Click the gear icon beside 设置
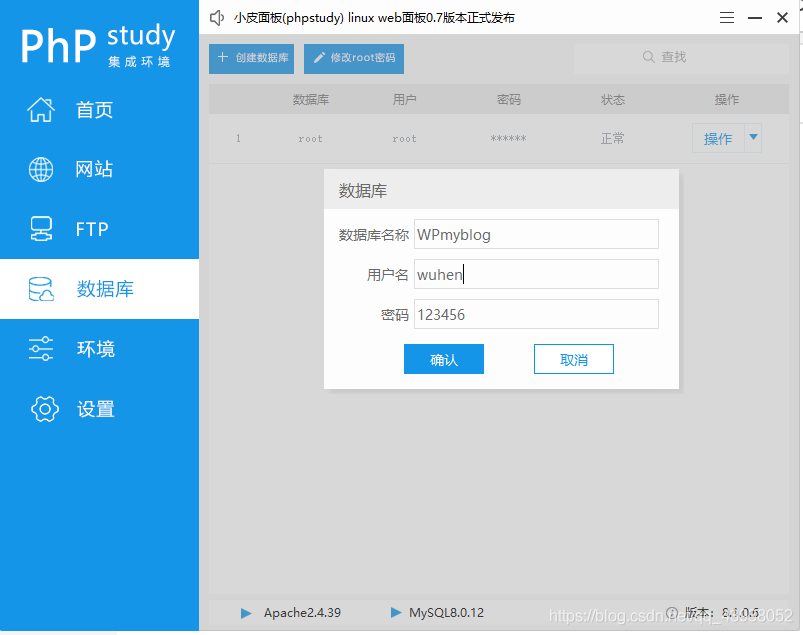Image resolution: width=803 pixels, height=635 pixels. click(x=45, y=409)
